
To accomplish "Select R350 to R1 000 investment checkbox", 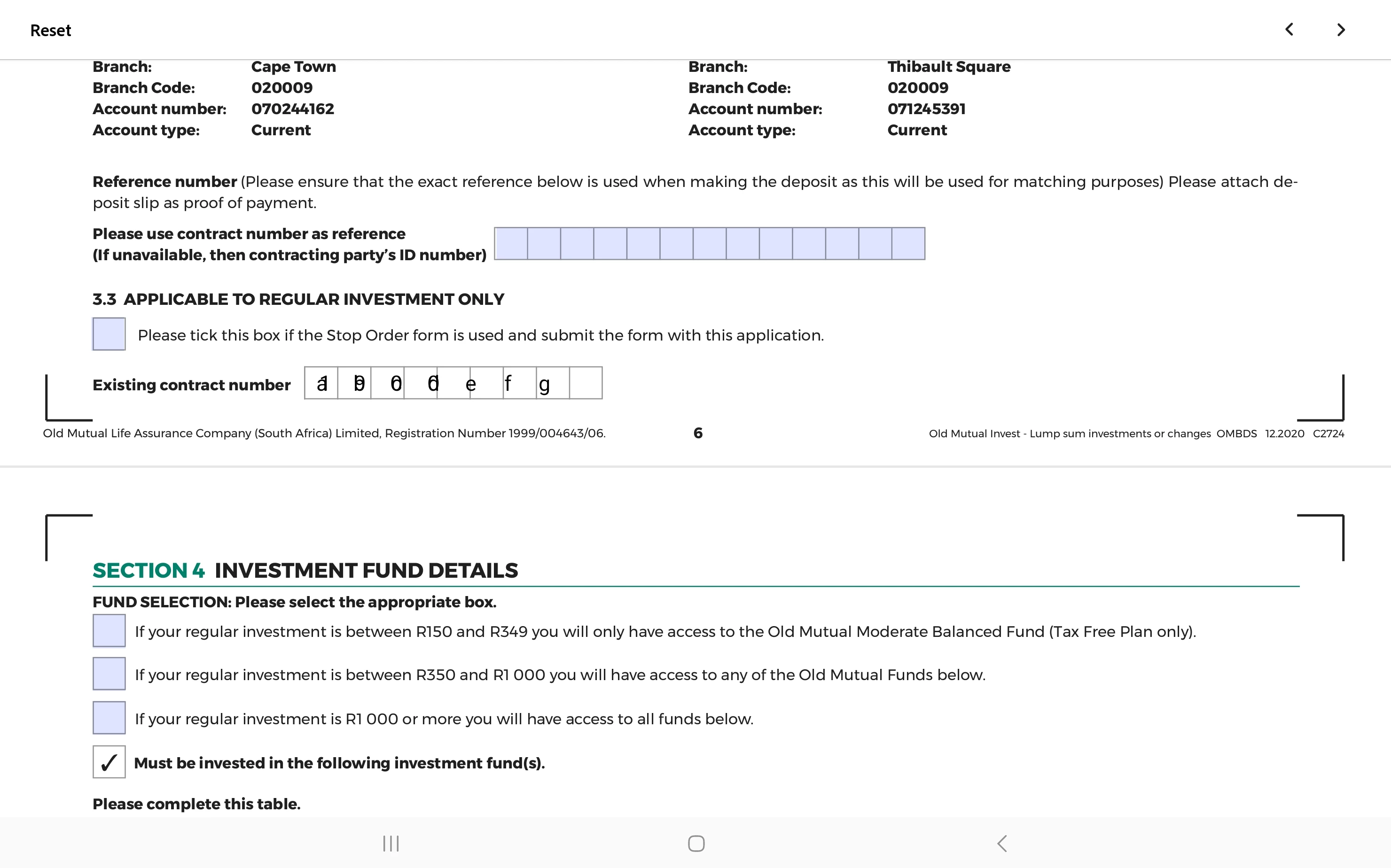I will tap(109, 674).
